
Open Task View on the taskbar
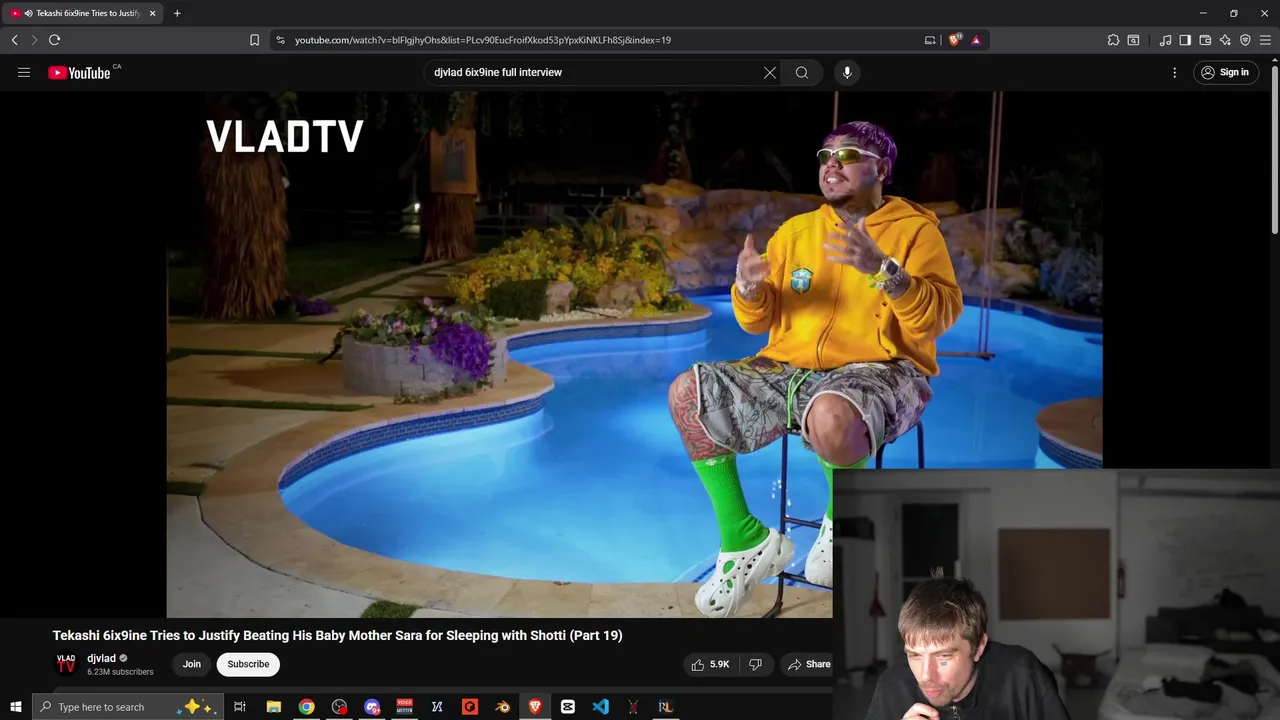click(x=240, y=707)
